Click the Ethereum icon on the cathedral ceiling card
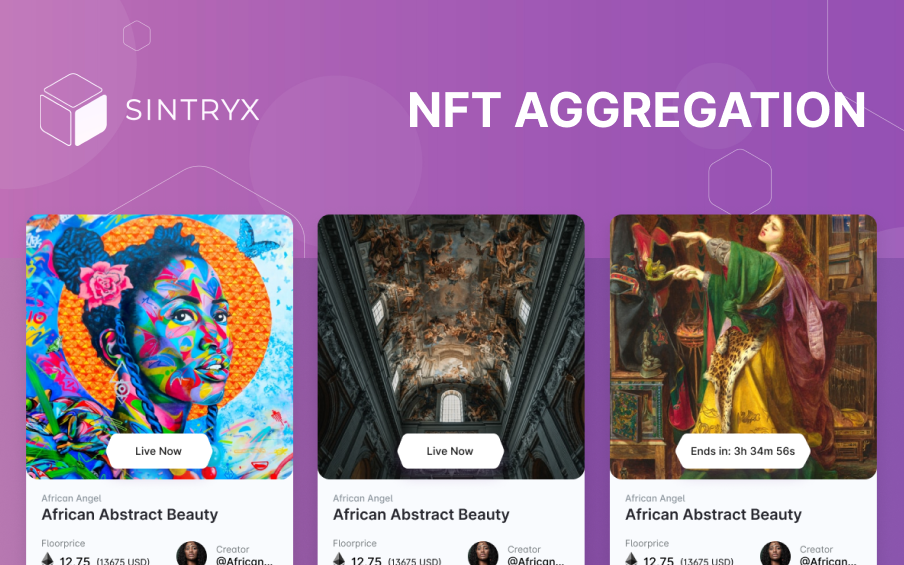This screenshot has height=565, width=904. click(339, 559)
